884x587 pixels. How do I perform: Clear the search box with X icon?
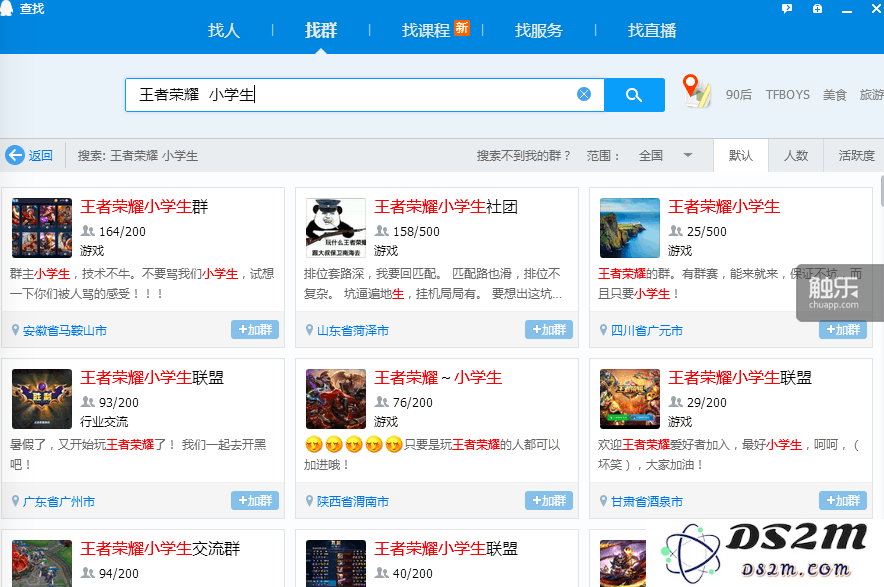tap(584, 94)
